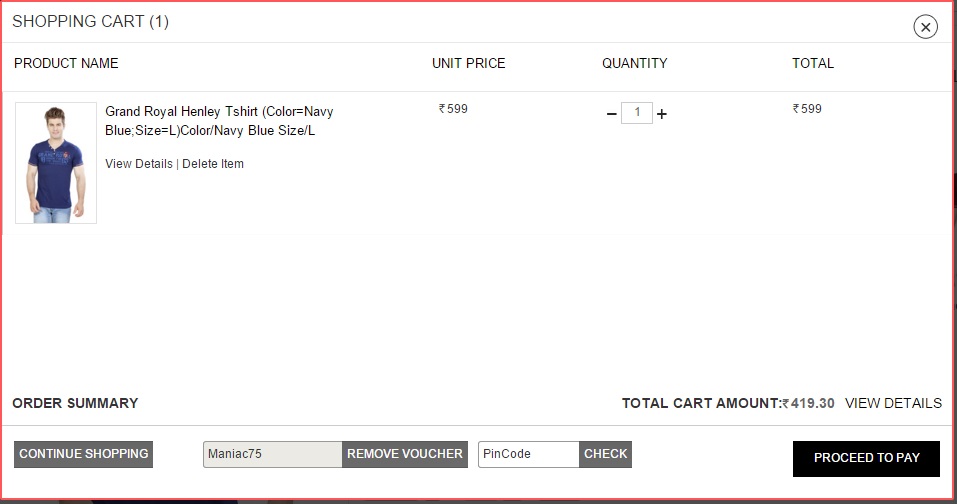Decrease quantity with the minus button

[x=612, y=114]
